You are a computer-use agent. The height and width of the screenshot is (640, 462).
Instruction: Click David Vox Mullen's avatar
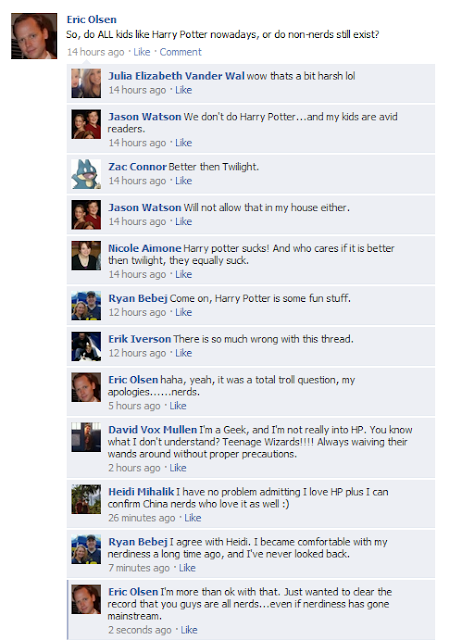pyautogui.click(x=86, y=437)
